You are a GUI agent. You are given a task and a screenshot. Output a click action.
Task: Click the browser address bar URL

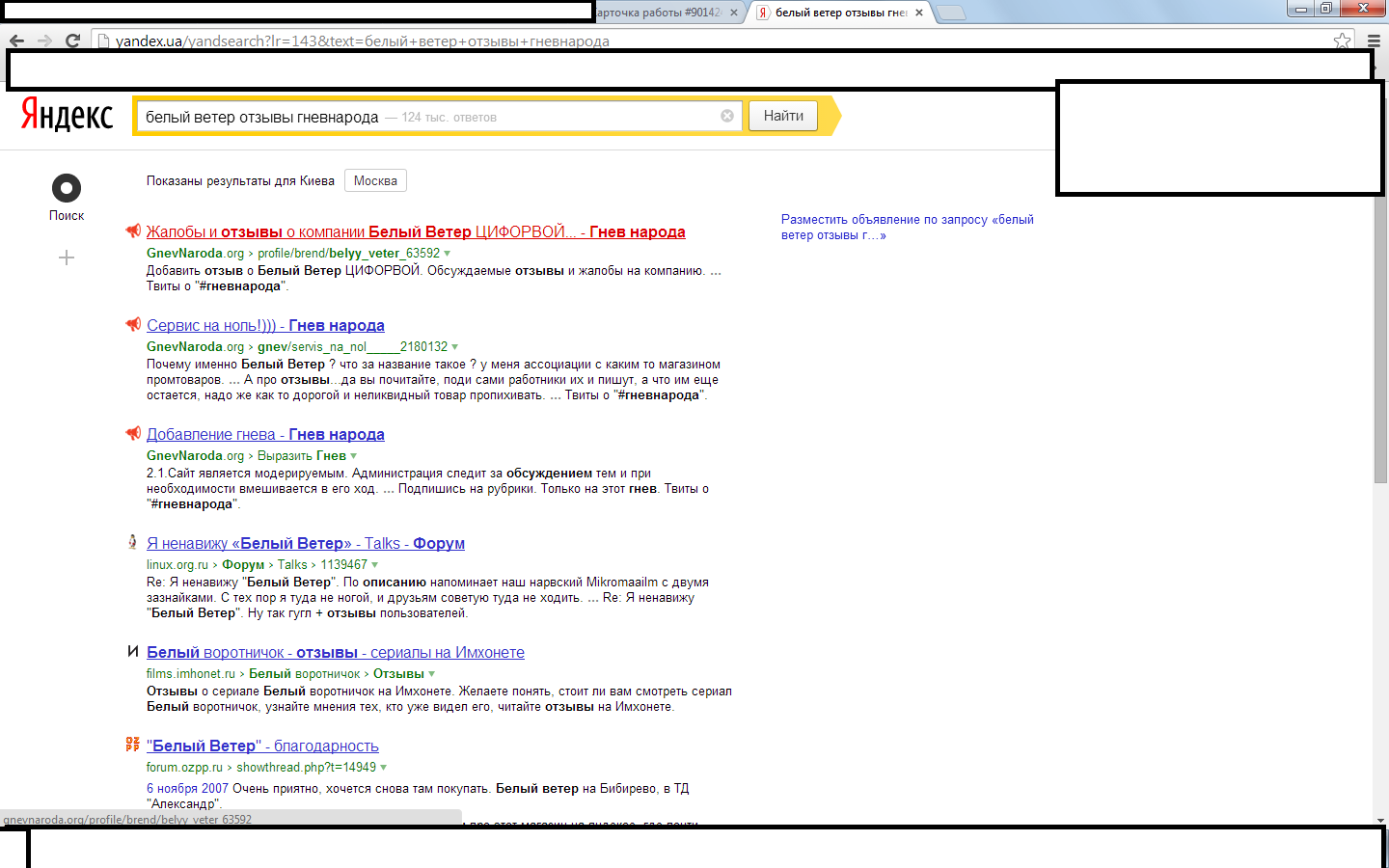tap(363, 41)
